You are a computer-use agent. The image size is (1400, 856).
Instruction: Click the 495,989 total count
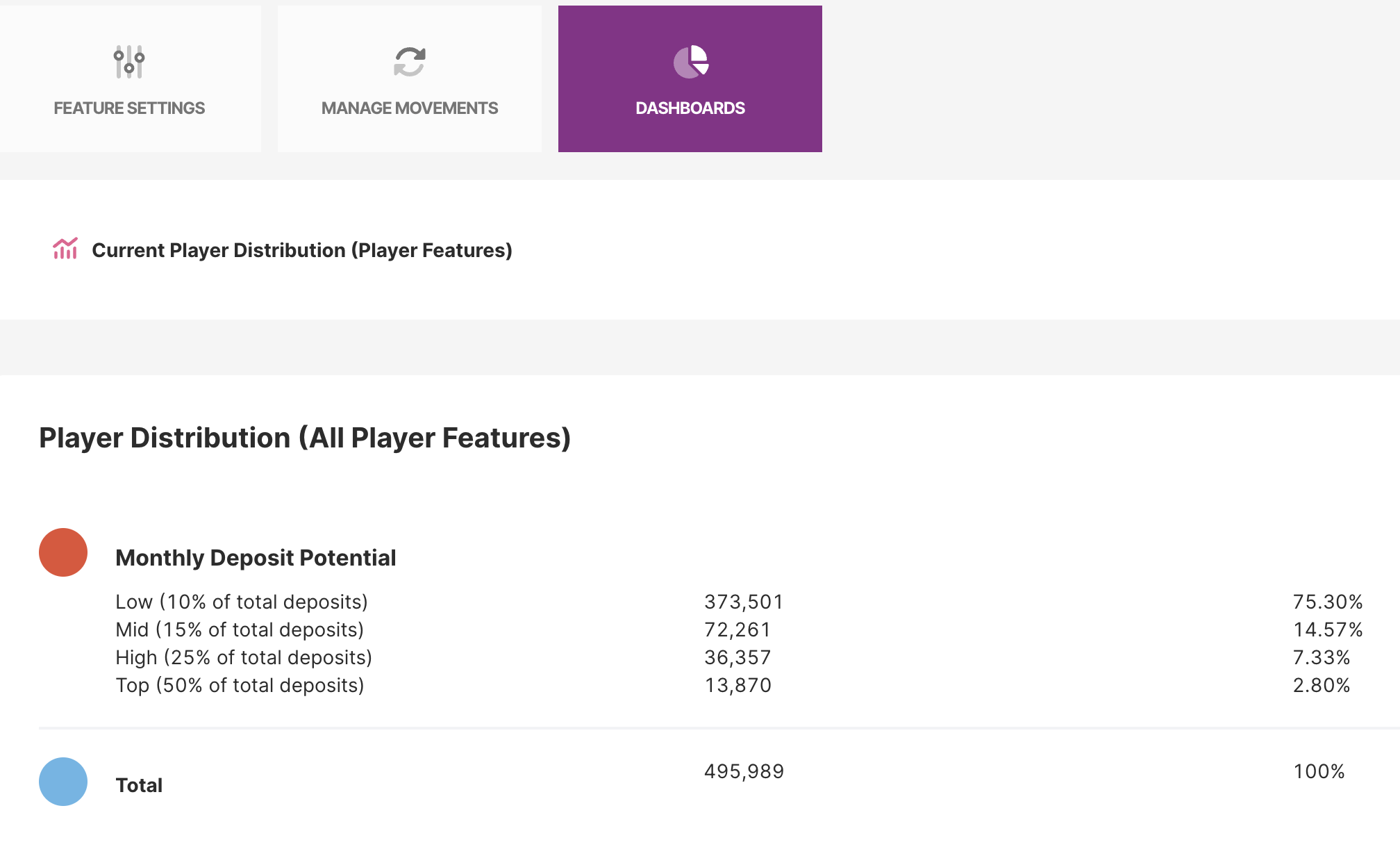point(744,771)
